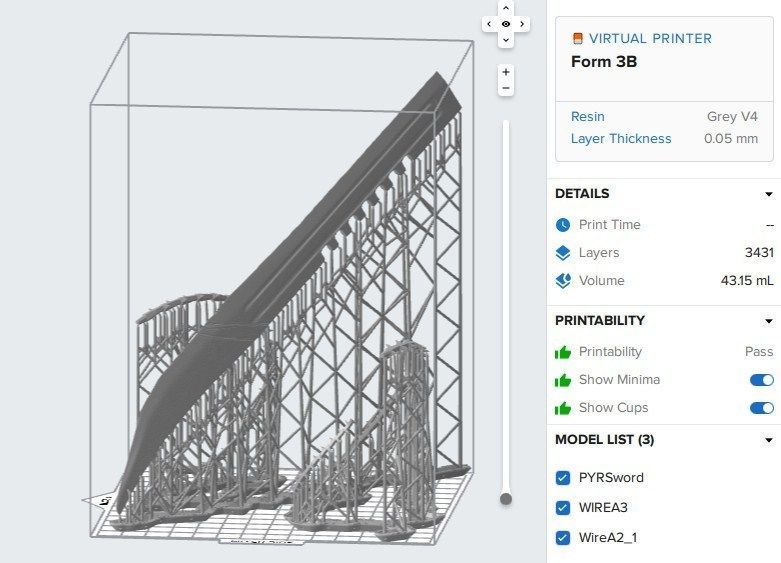Collapse the Printability section
Screen dimensions: 781x563
tap(768, 321)
